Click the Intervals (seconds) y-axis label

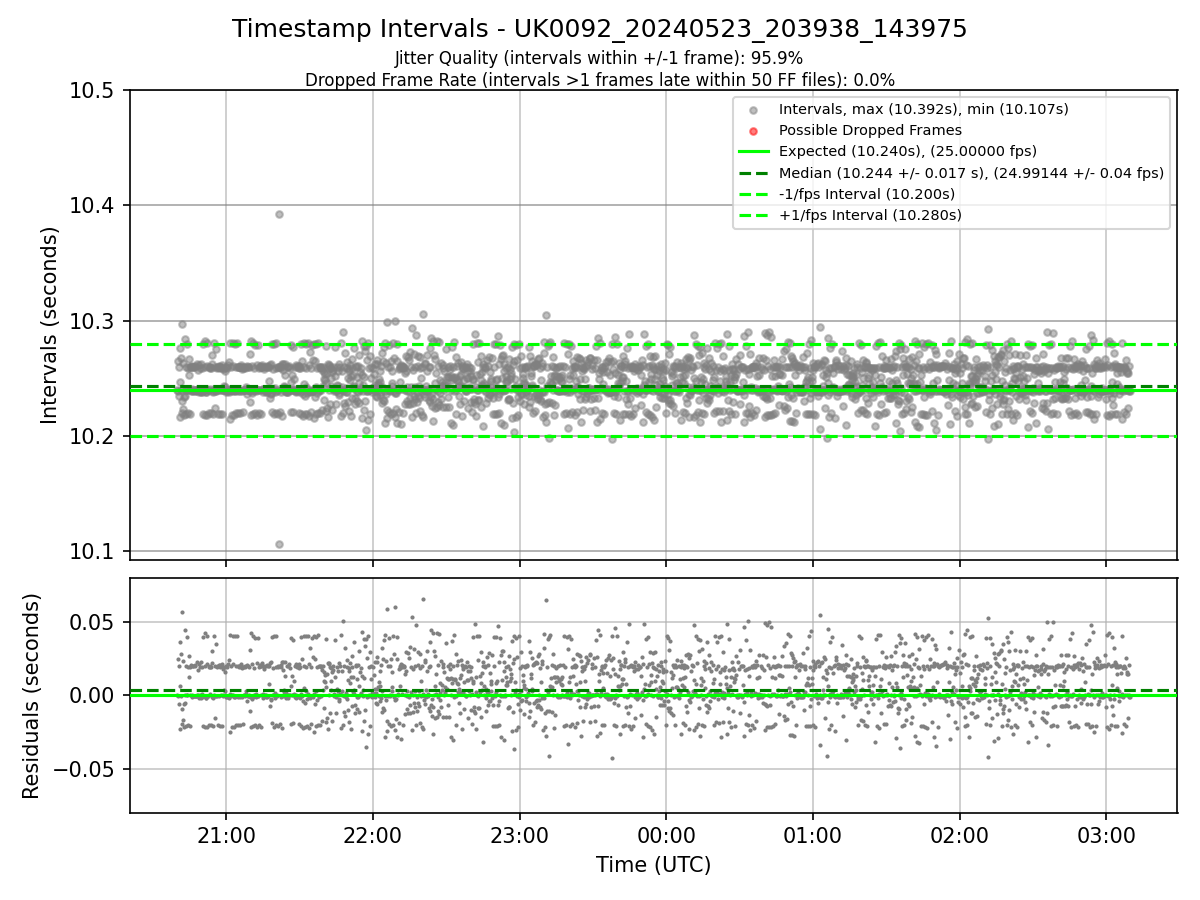pos(50,325)
